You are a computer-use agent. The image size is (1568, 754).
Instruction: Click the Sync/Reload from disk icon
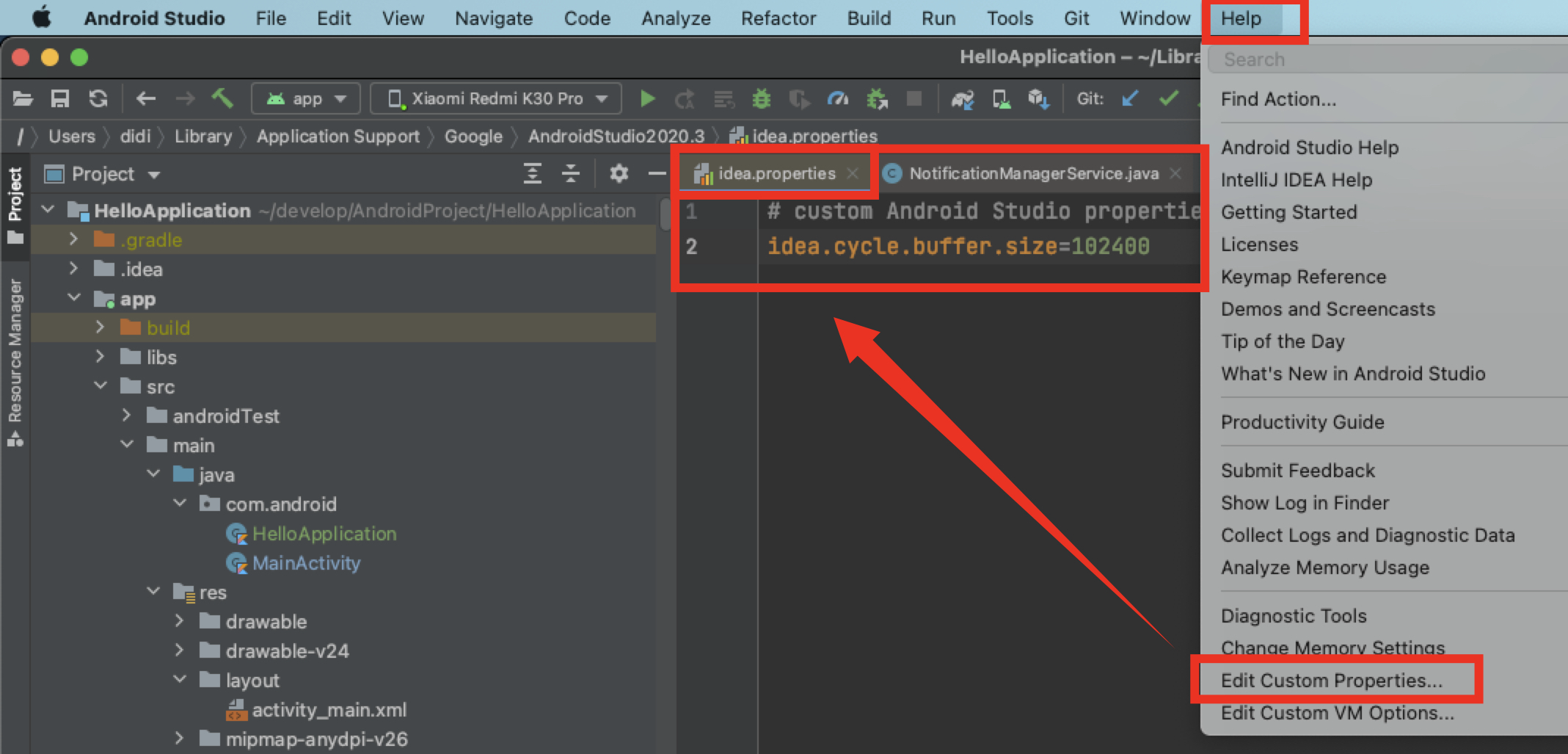(x=98, y=98)
